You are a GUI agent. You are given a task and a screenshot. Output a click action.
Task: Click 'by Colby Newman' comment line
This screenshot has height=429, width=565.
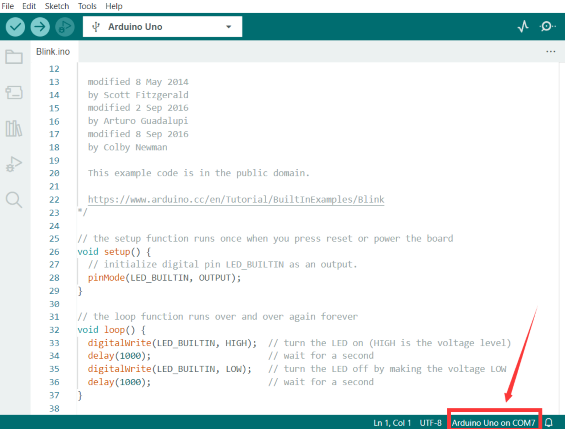[128, 147]
